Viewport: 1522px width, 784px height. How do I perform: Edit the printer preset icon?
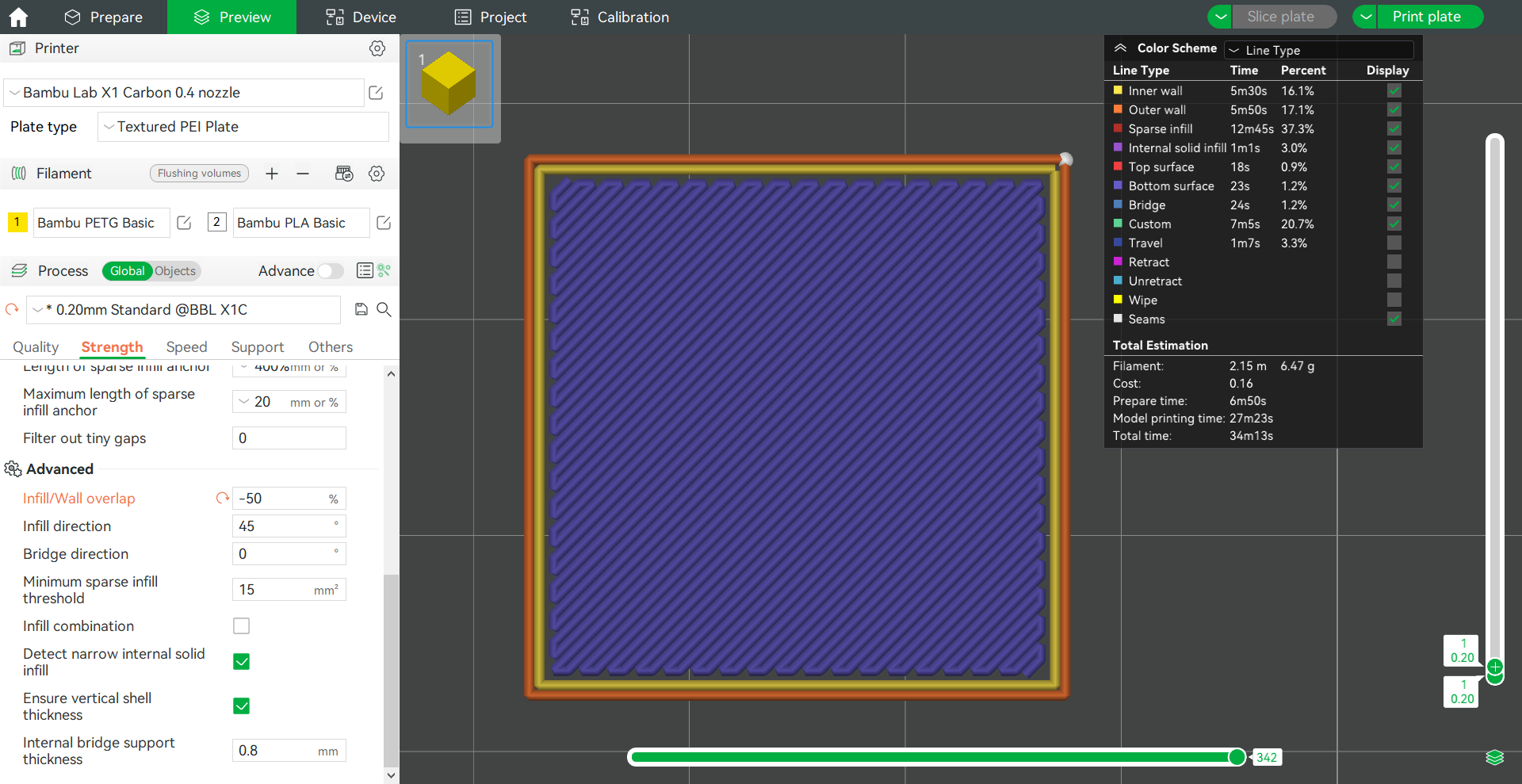pos(377,93)
